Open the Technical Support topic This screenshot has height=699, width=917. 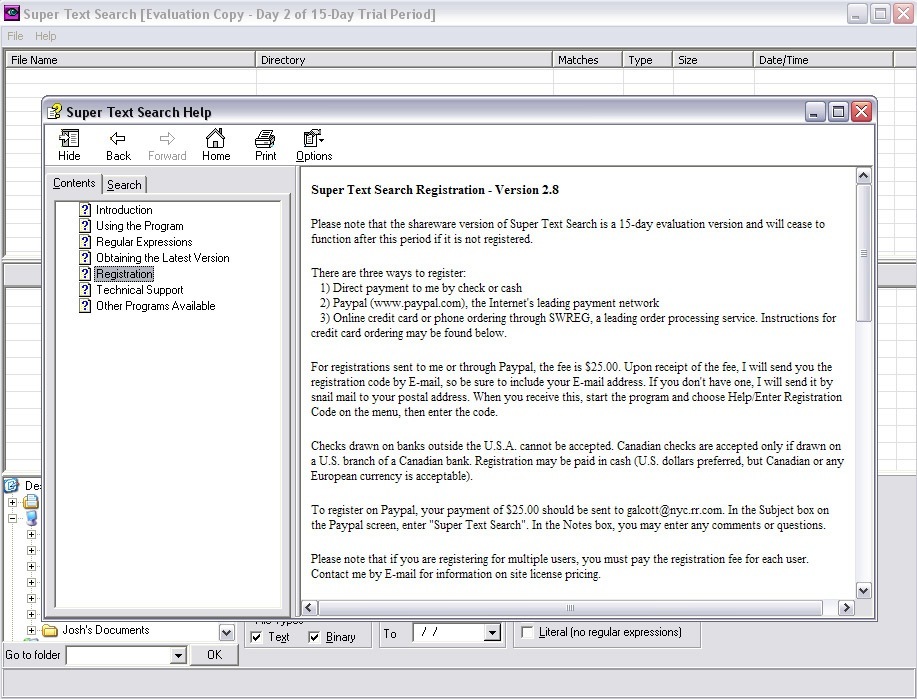[139, 290]
